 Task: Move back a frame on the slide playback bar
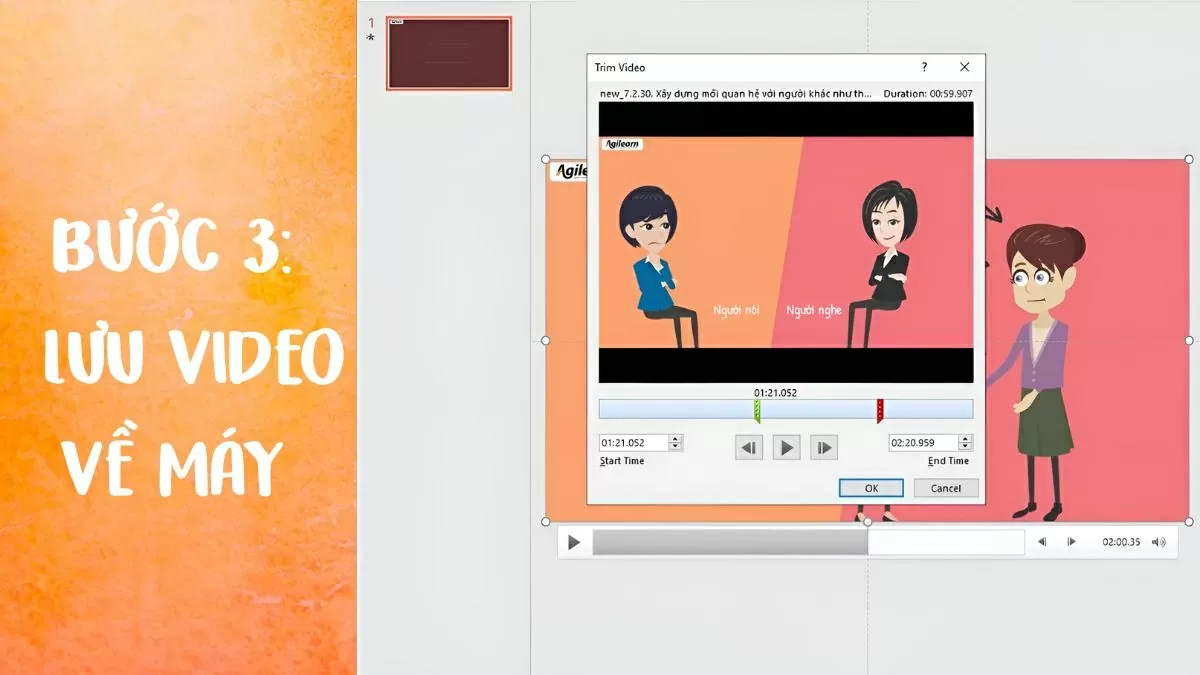1042,541
